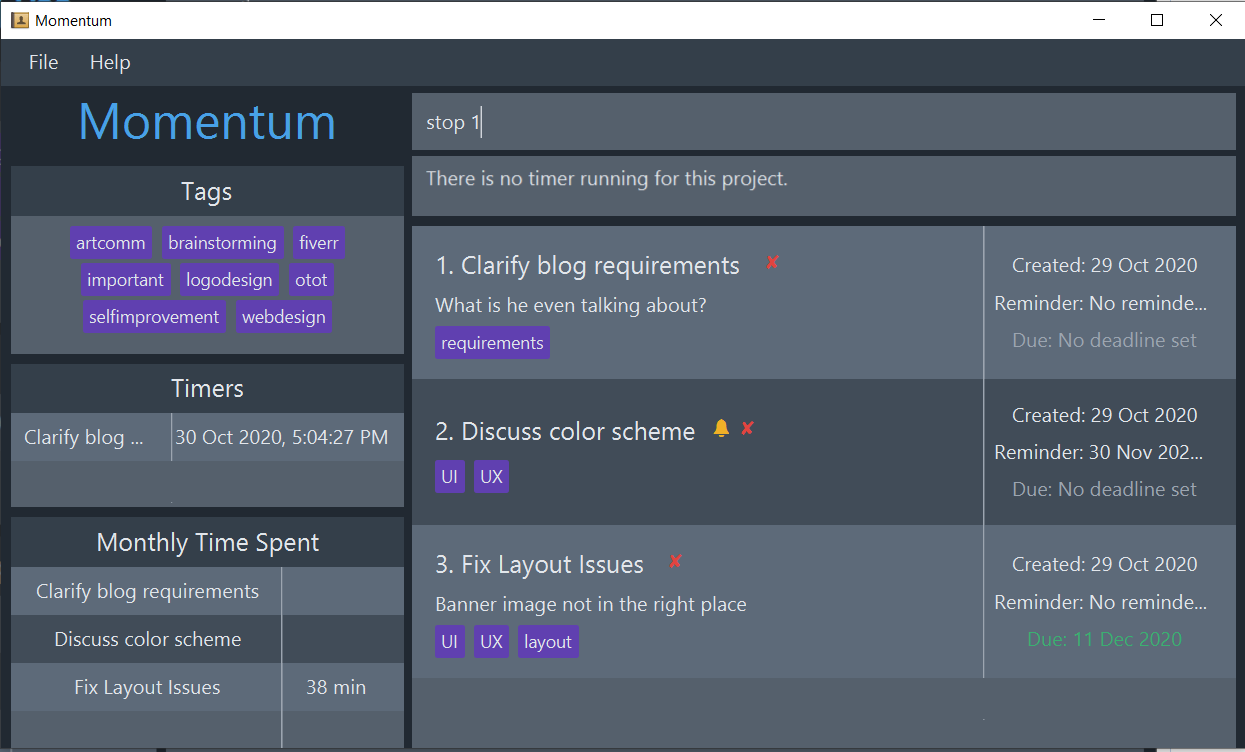Click 'Banner image not in the right place' text
The height and width of the screenshot is (752, 1245).
pyautogui.click(x=591, y=604)
